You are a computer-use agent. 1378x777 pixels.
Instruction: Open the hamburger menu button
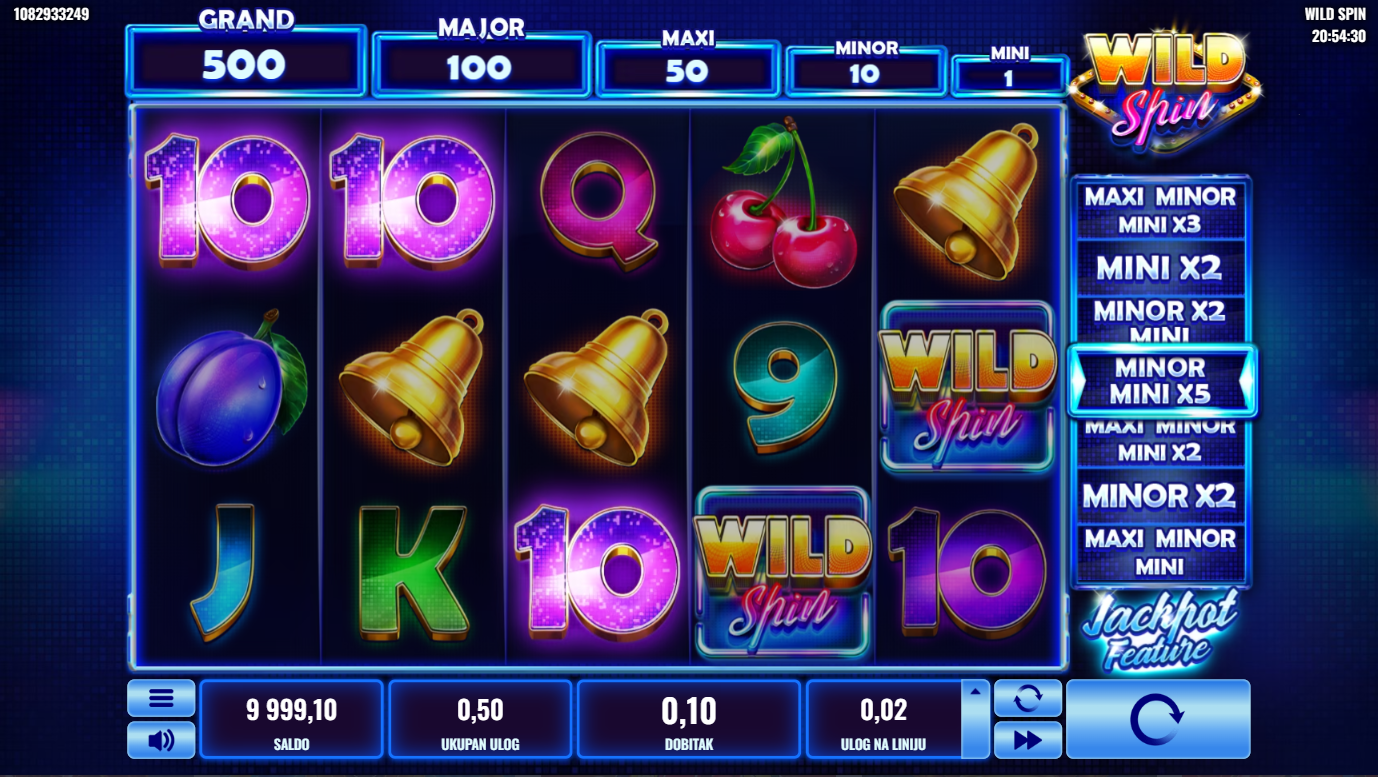coord(161,698)
